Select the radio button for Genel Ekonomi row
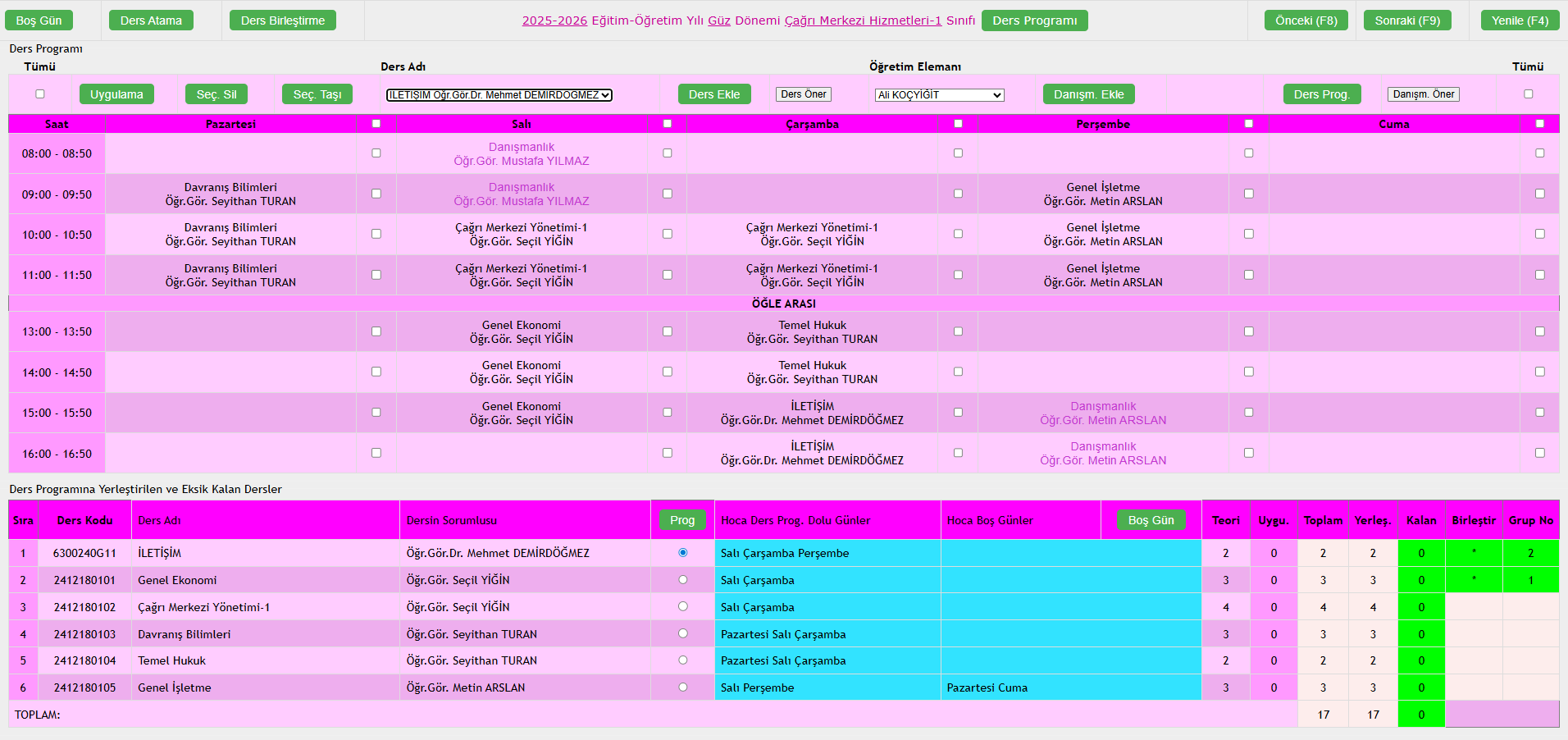The height and width of the screenshot is (740, 1568). point(682,580)
